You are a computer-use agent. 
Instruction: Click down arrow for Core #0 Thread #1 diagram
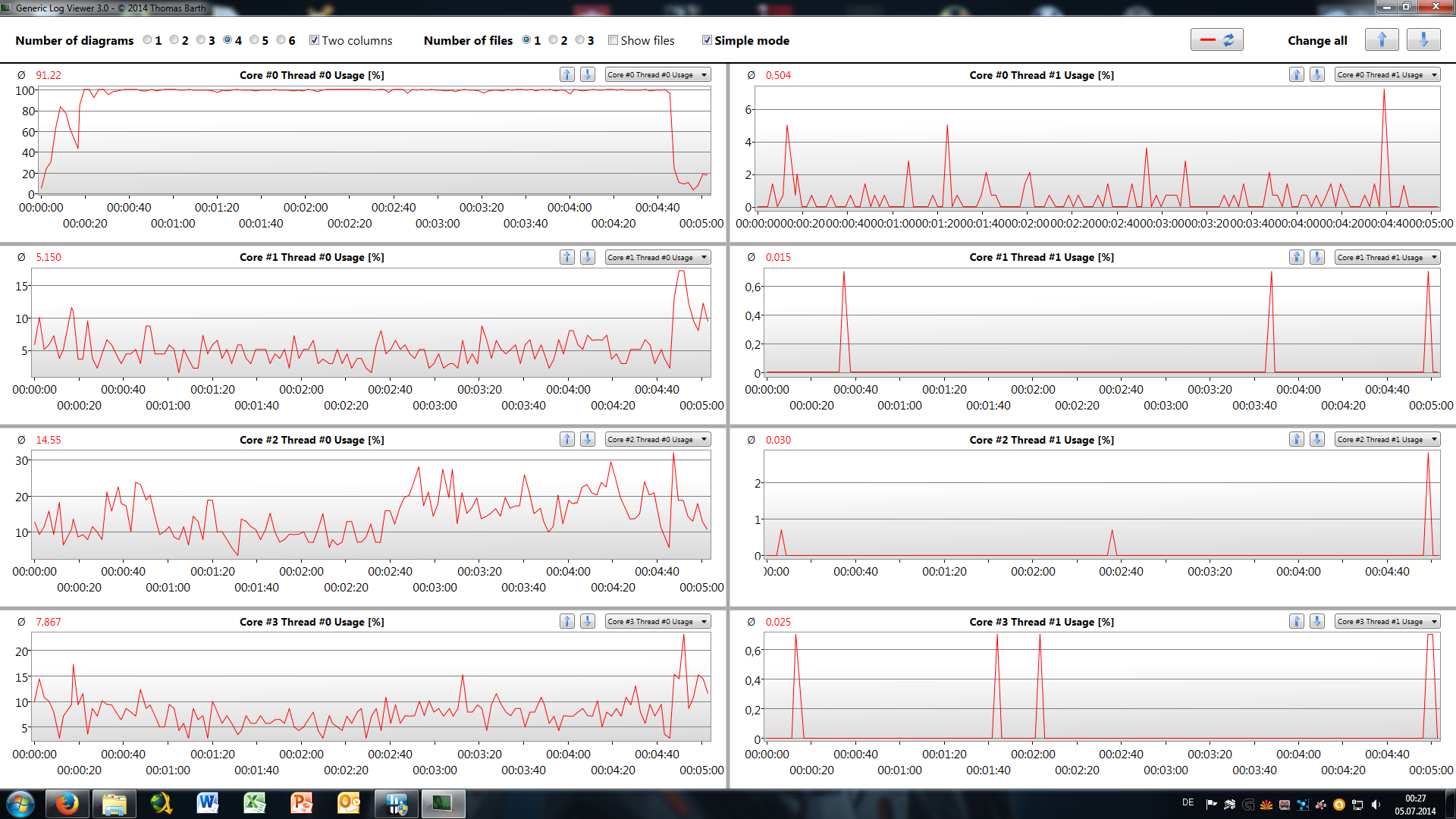[x=1317, y=74]
